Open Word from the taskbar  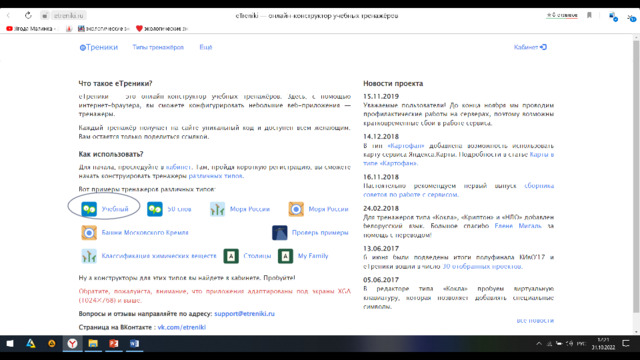pos(134,344)
